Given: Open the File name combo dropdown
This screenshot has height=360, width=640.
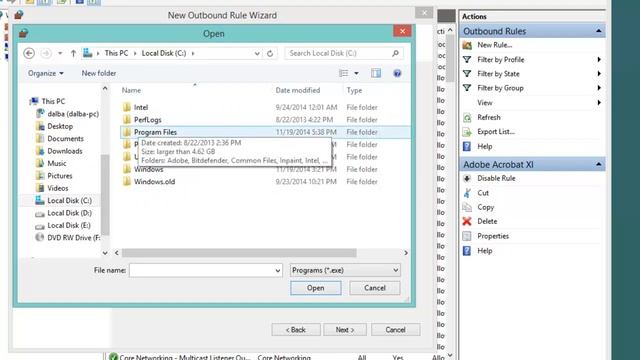Looking at the screenshot, I should point(278,271).
